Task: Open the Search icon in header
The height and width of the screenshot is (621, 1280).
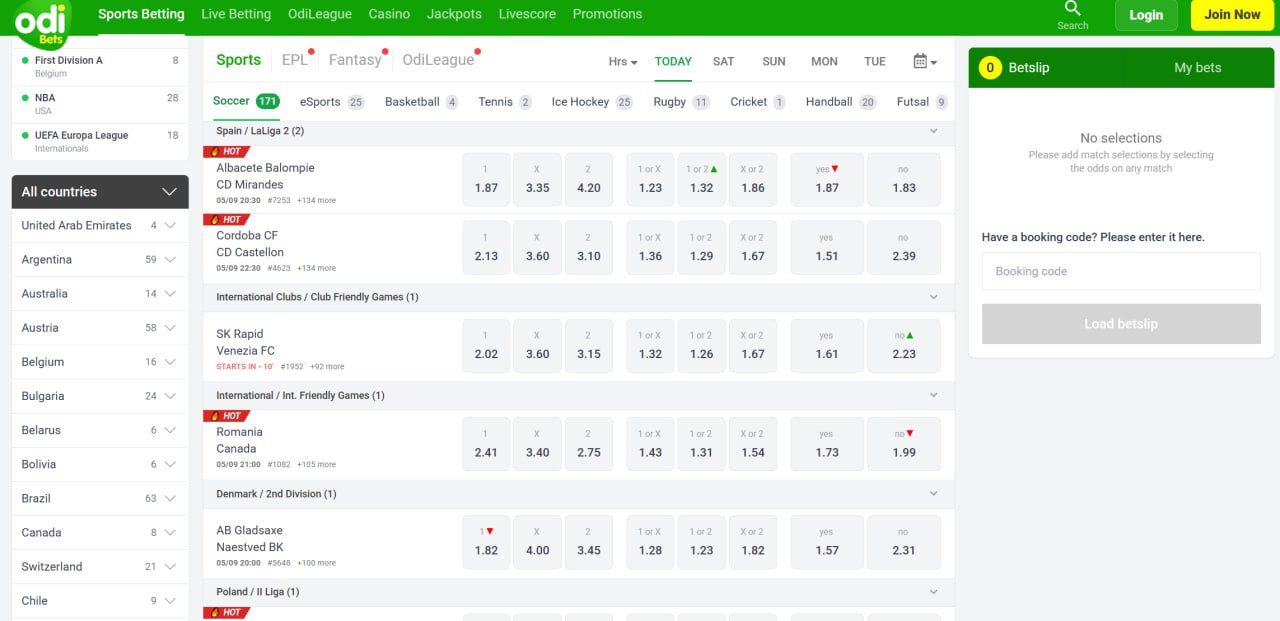Action: (x=1072, y=15)
